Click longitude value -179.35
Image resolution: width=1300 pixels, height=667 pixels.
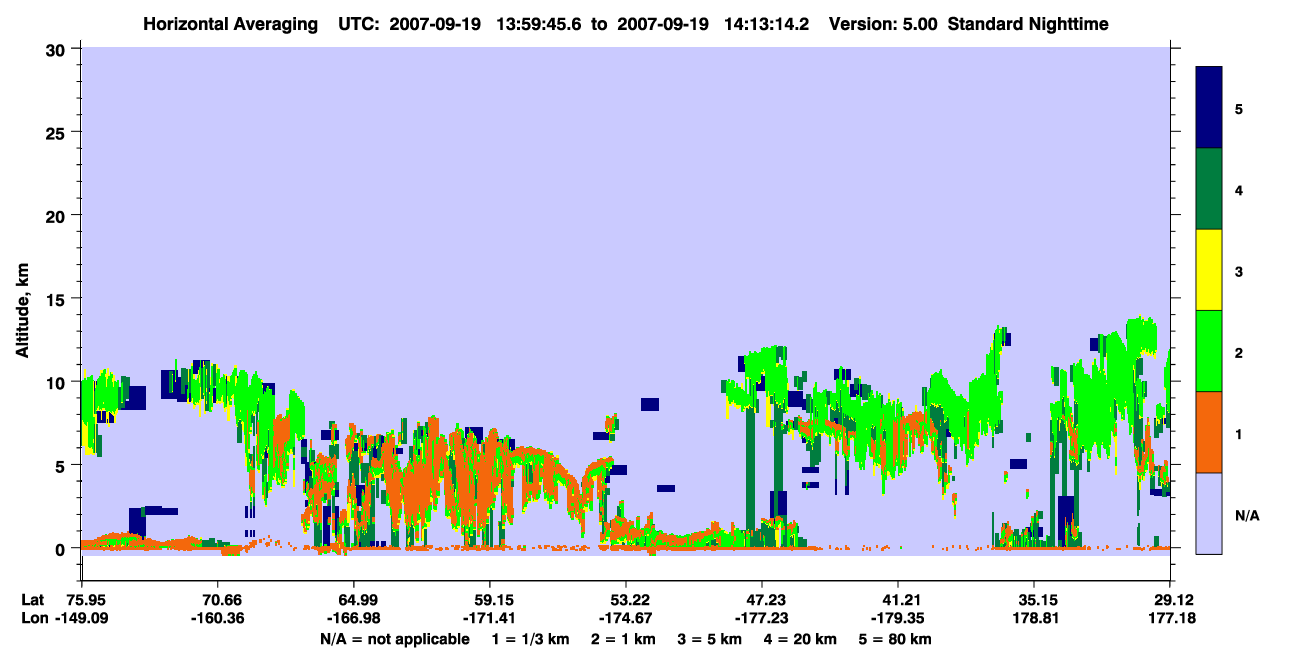(899, 618)
